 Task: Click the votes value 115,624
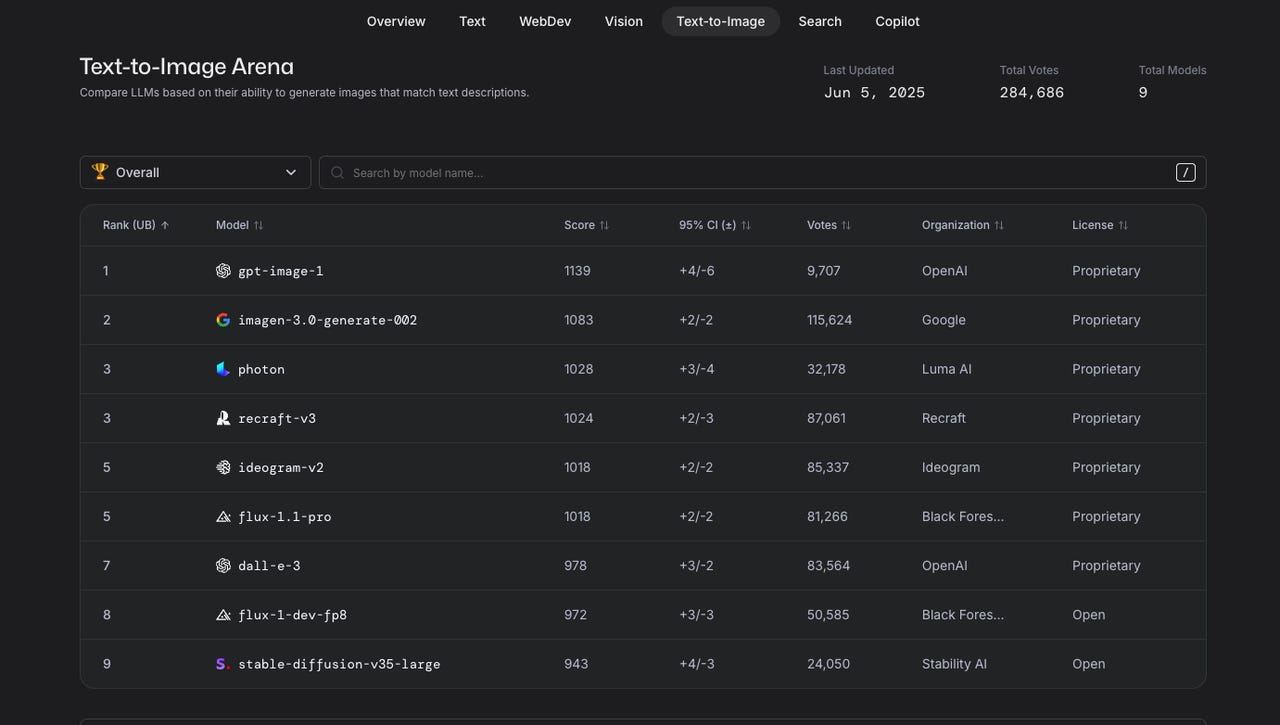coord(830,320)
